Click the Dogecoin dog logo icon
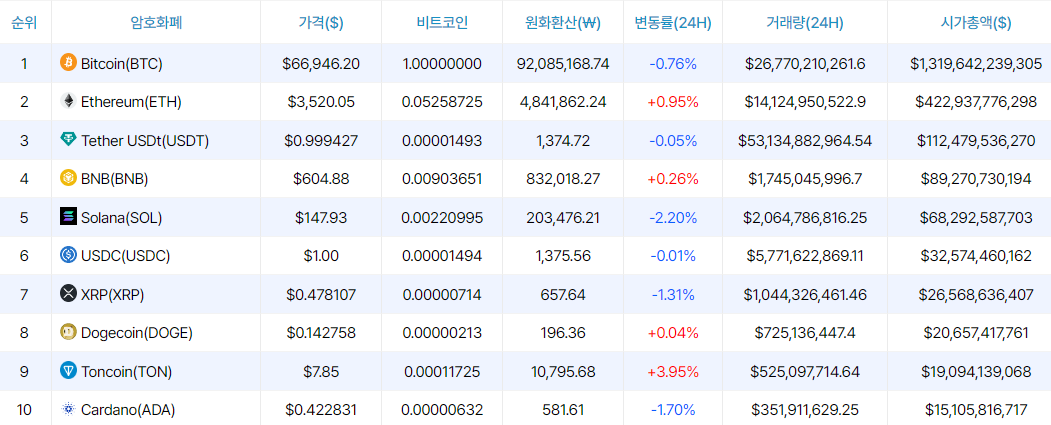Image resolution: width=1051 pixels, height=425 pixels. click(68, 332)
